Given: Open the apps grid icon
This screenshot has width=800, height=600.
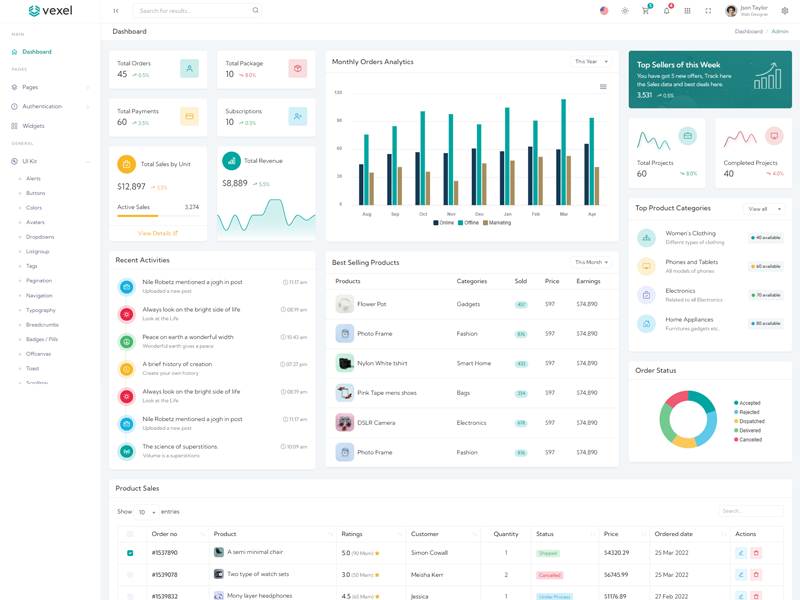Looking at the screenshot, I should (x=687, y=11).
